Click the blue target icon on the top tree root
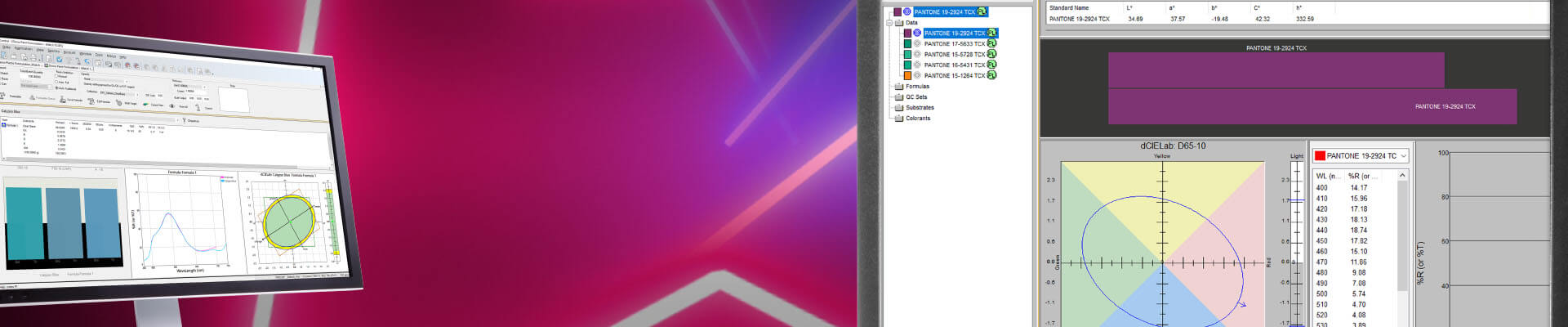Screen dimensions: 1568x327 (907, 12)
